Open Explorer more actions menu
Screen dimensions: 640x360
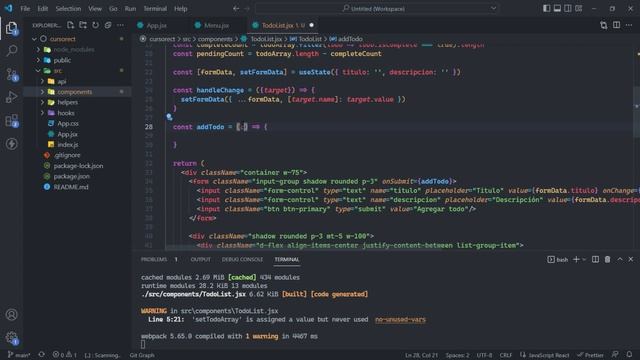point(120,25)
